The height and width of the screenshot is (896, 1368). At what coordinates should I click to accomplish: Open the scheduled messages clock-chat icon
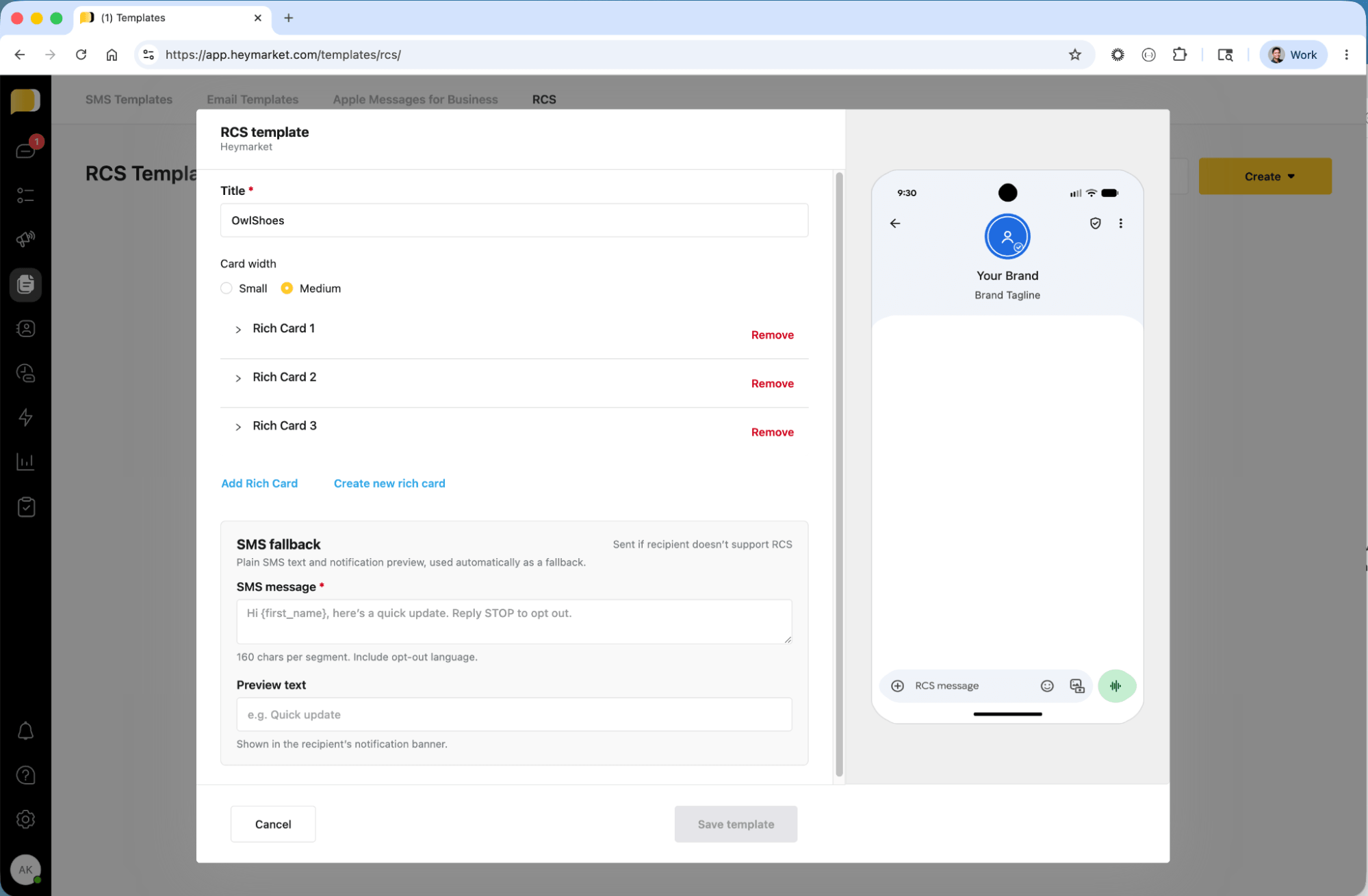pos(26,373)
